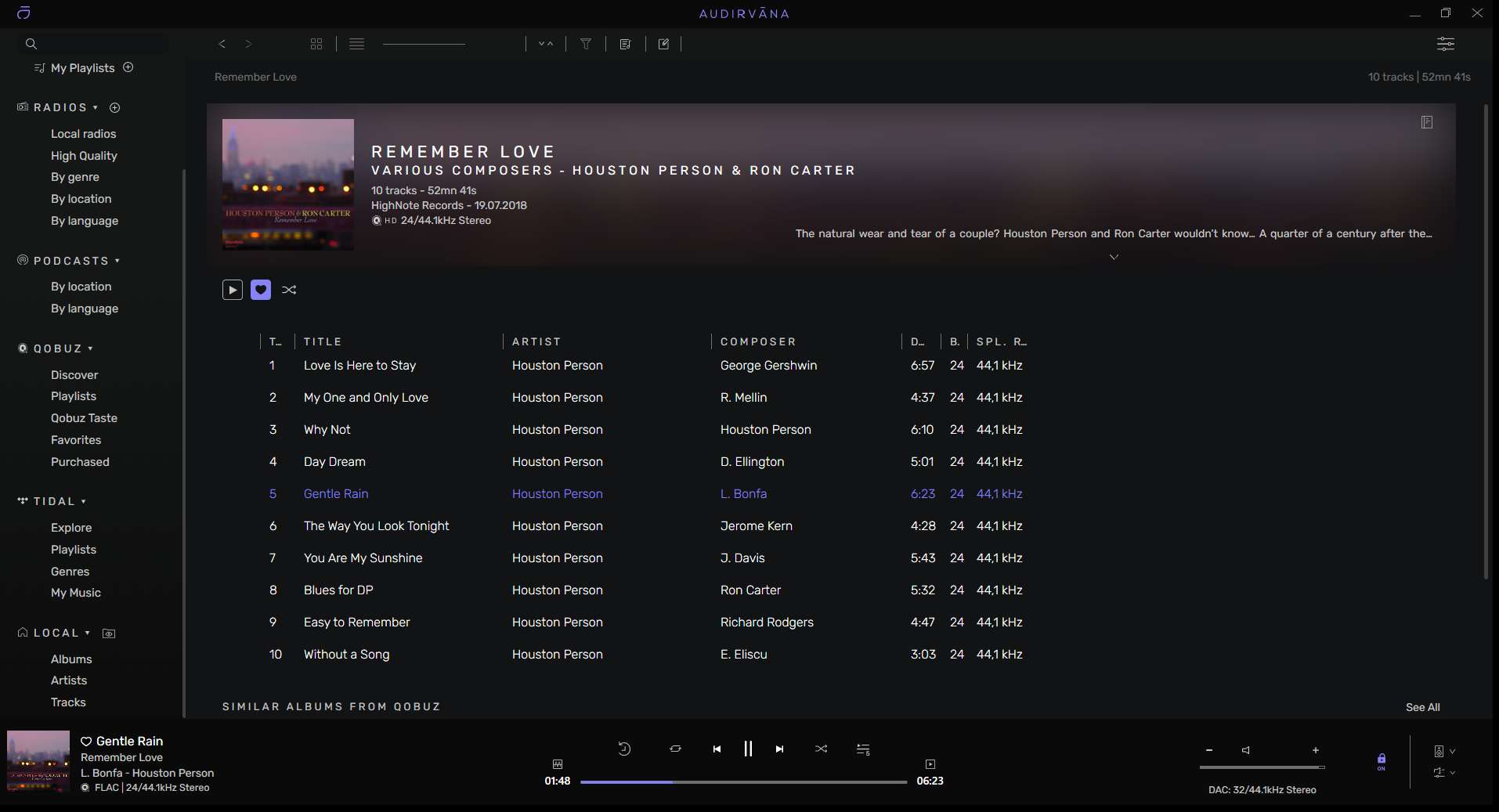Image resolution: width=1499 pixels, height=812 pixels.
Task: Toggle the exclusive access lock
Action: (1382, 761)
